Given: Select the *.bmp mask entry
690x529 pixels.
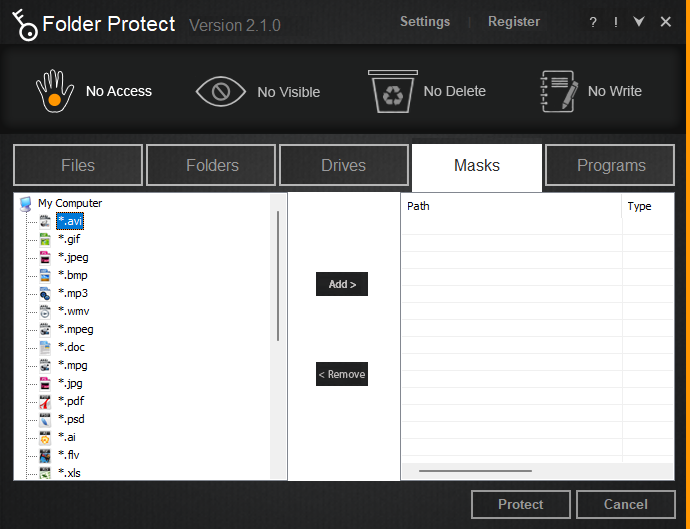Looking at the screenshot, I should (73, 276).
